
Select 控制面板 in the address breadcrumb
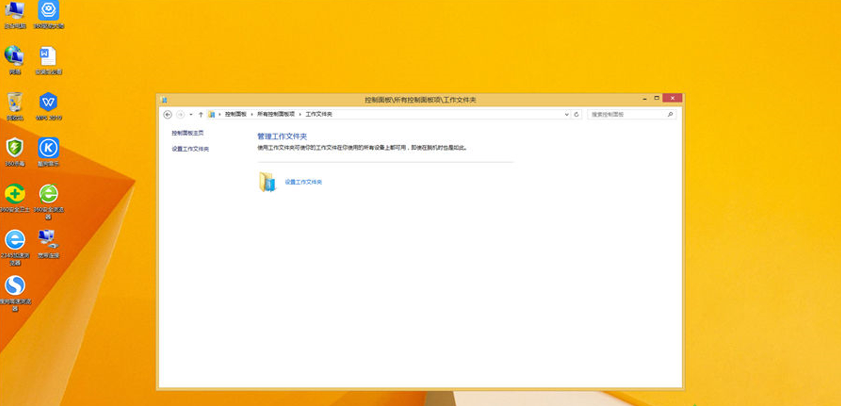click(x=236, y=115)
